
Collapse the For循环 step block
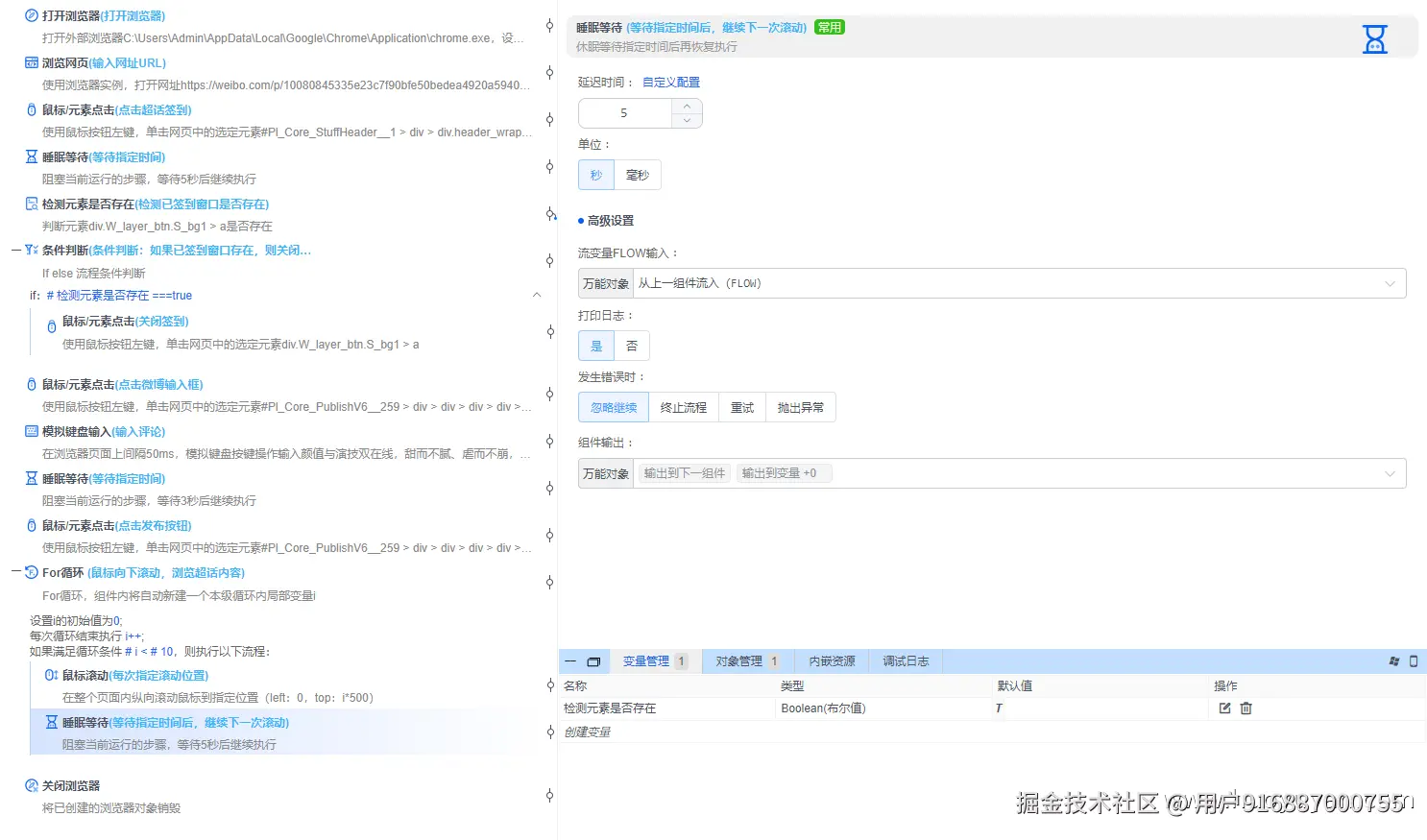click(x=16, y=572)
